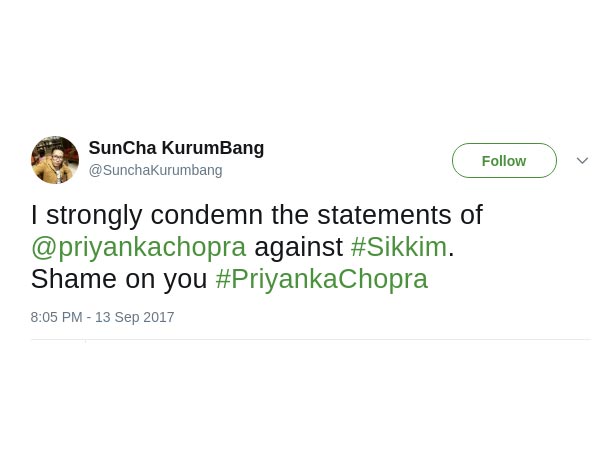600x450 pixels.
Task: Select the #Sikkim hashtag
Action: (x=399, y=247)
